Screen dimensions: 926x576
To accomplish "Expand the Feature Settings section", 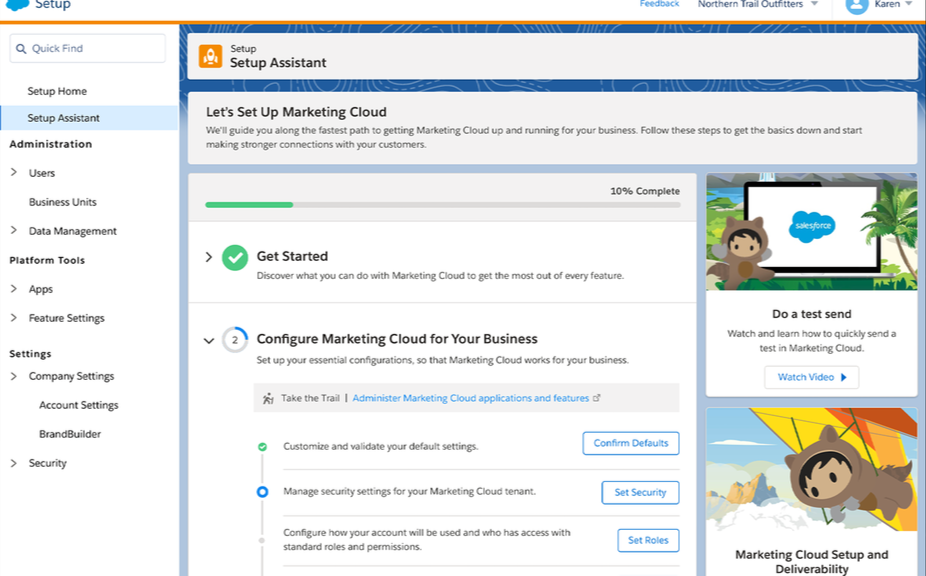I will pos(14,317).
